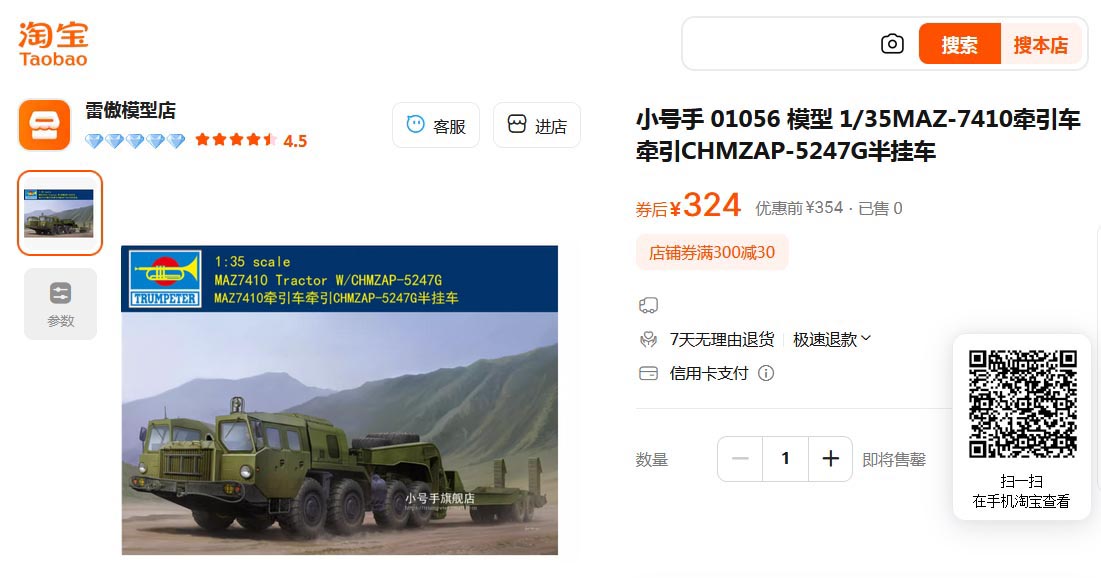This screenshot has width=1101, height=578.
Task: Click the 搜本店 search-in-shop button
Action: click(x=1041, y=44)
